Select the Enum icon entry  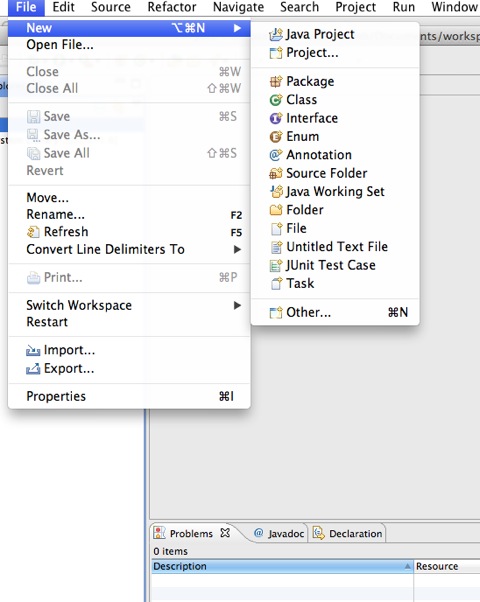click(276, 137)
